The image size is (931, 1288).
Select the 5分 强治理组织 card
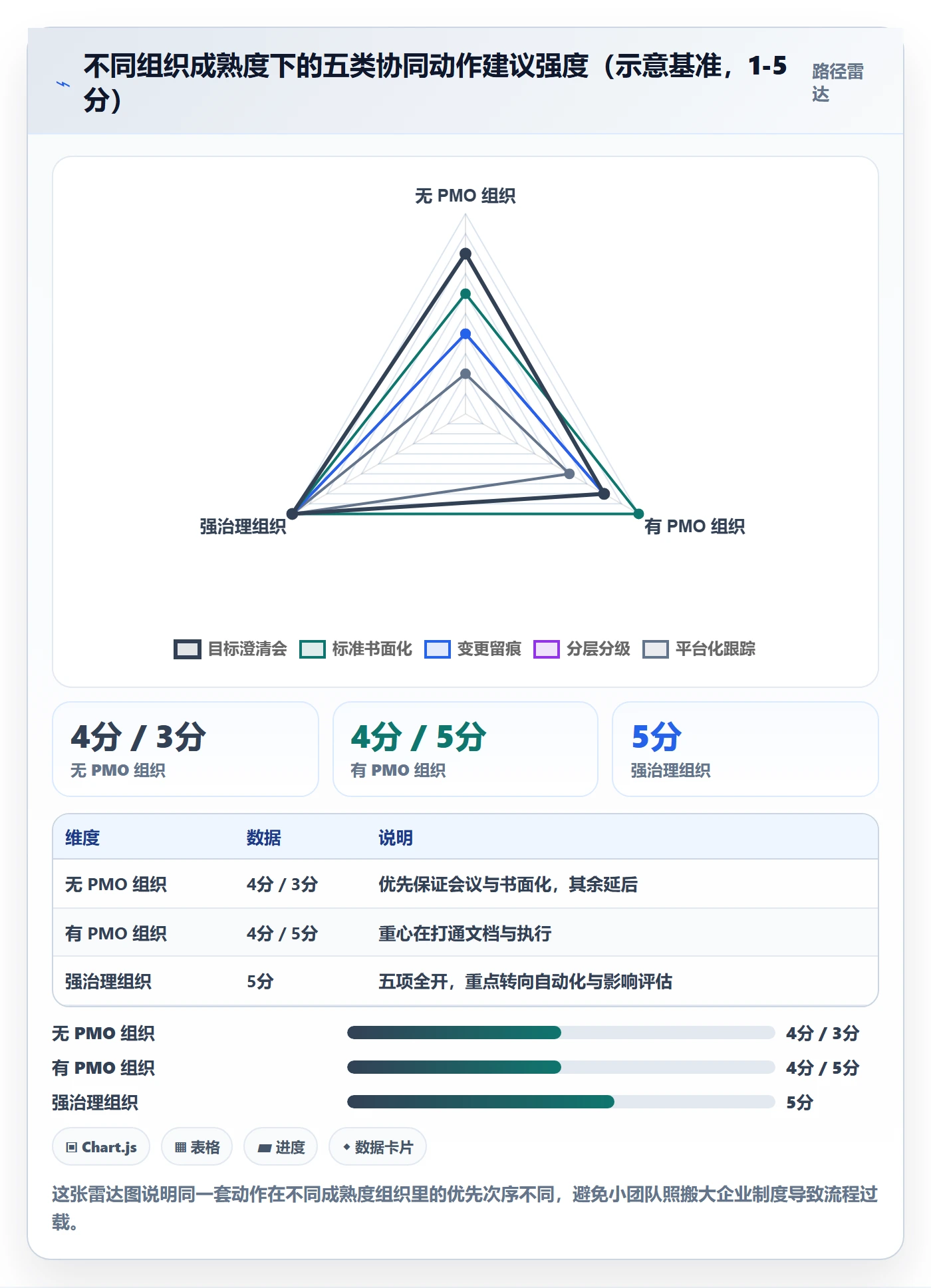tap(745, 749)
